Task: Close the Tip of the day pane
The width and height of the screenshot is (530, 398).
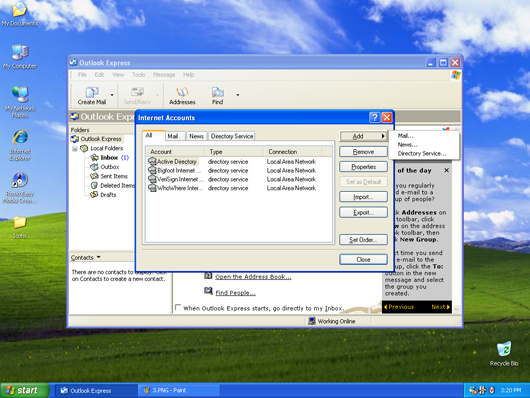Action: pyautogui.click(x=447, y=170)
